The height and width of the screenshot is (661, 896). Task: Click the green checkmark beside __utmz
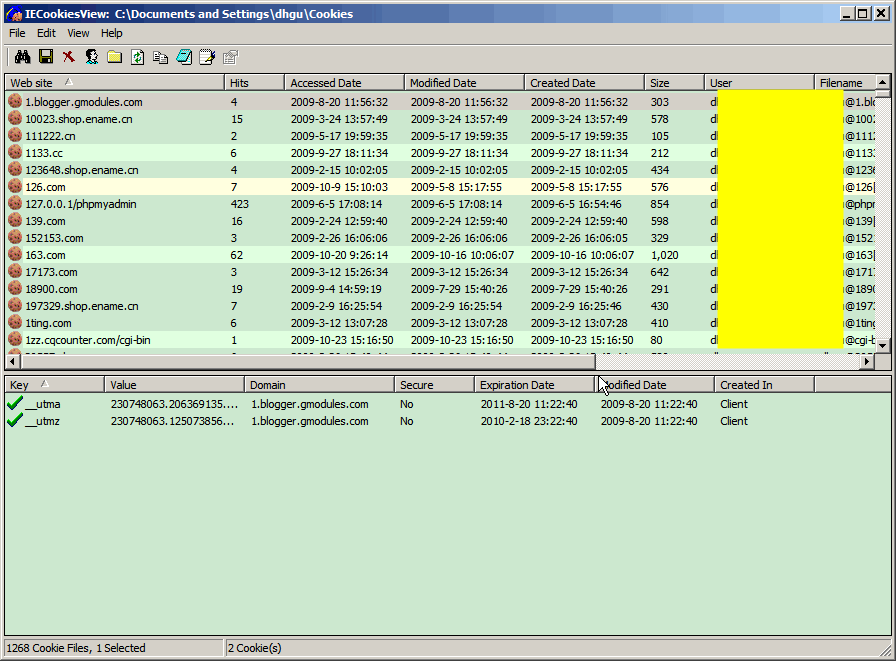tap(15, 421)
